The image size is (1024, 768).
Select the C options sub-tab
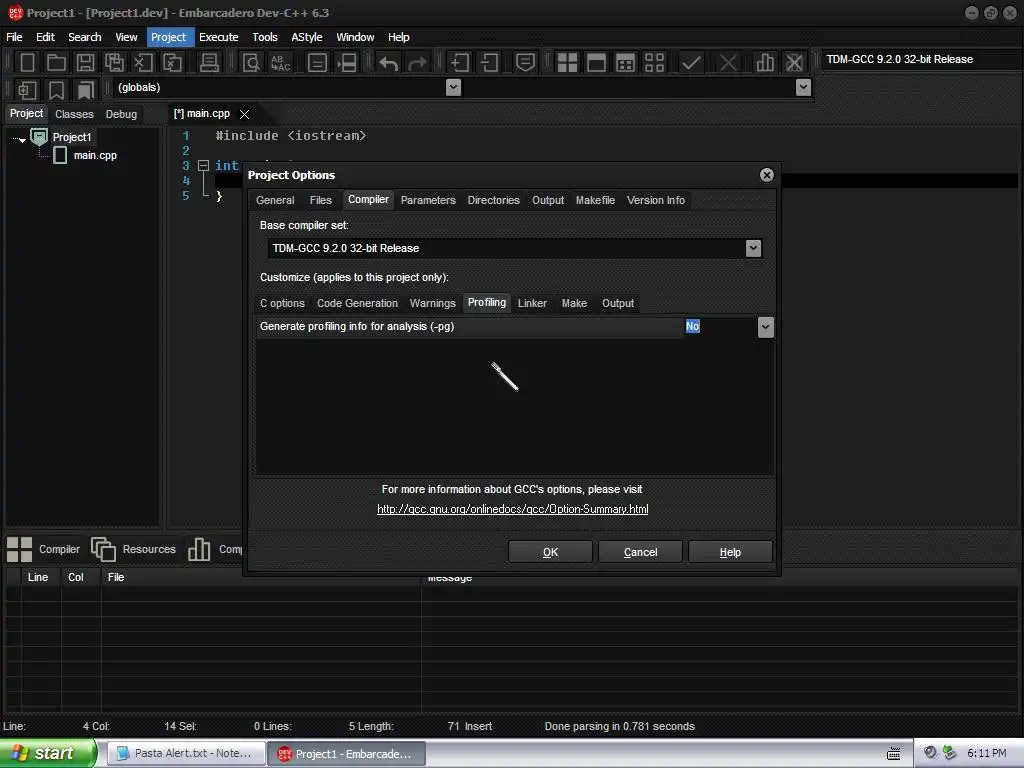(282, 303)
